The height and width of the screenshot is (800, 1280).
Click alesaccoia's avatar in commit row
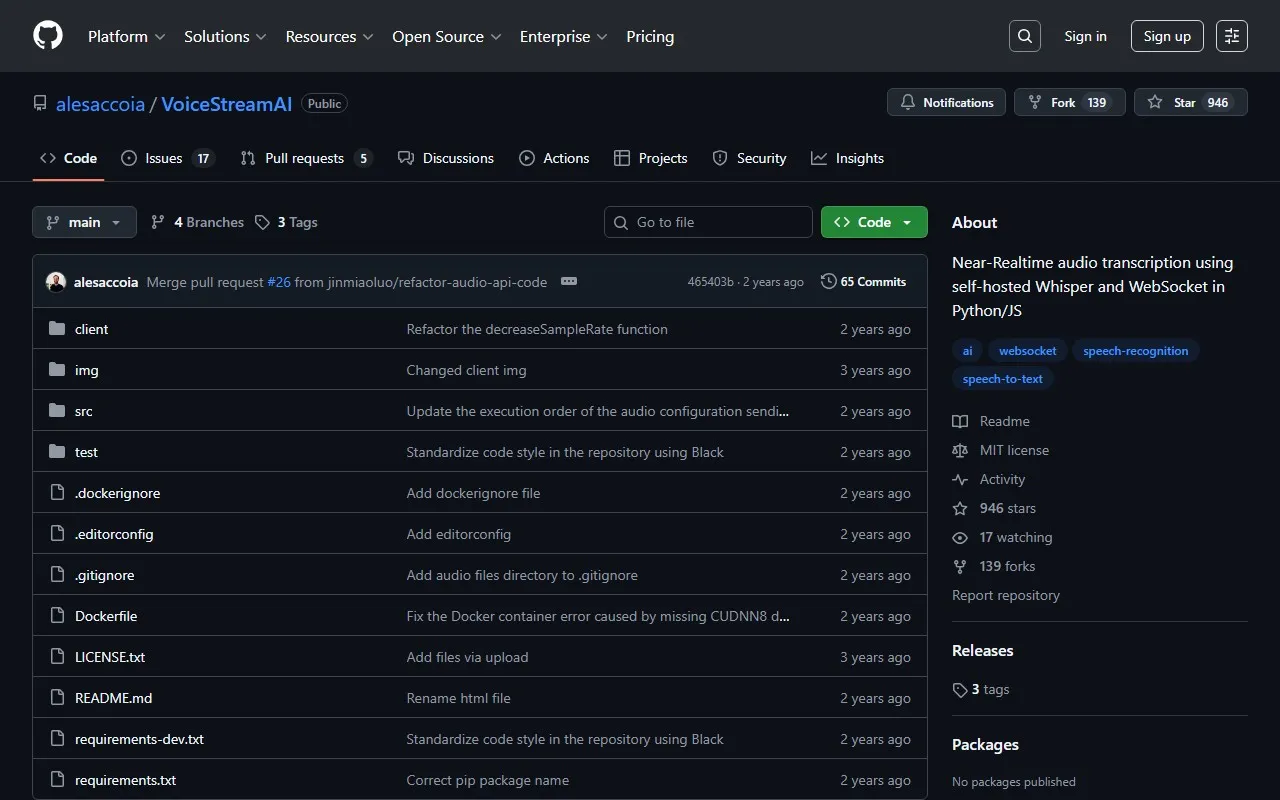[x=56, y=282]
